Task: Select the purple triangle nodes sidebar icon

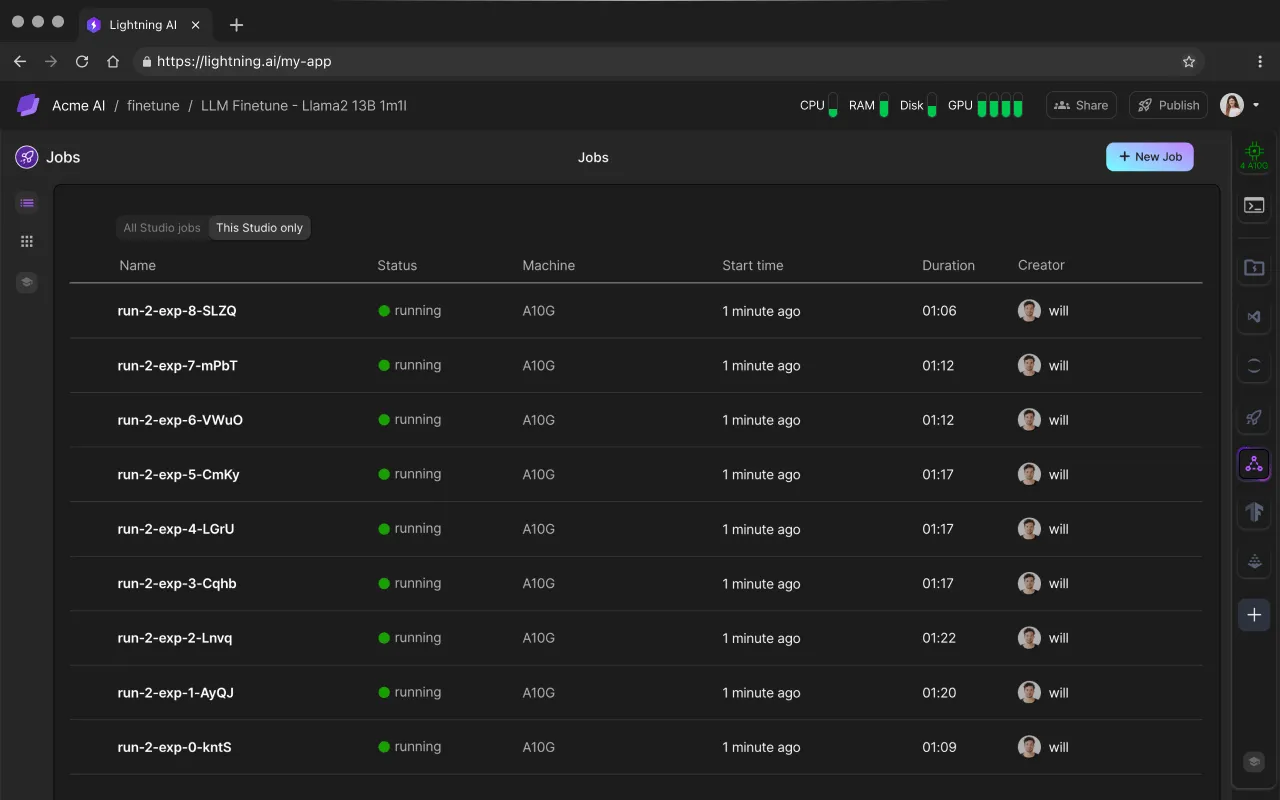Action: pyautogui.click(x=1254, y=464)
